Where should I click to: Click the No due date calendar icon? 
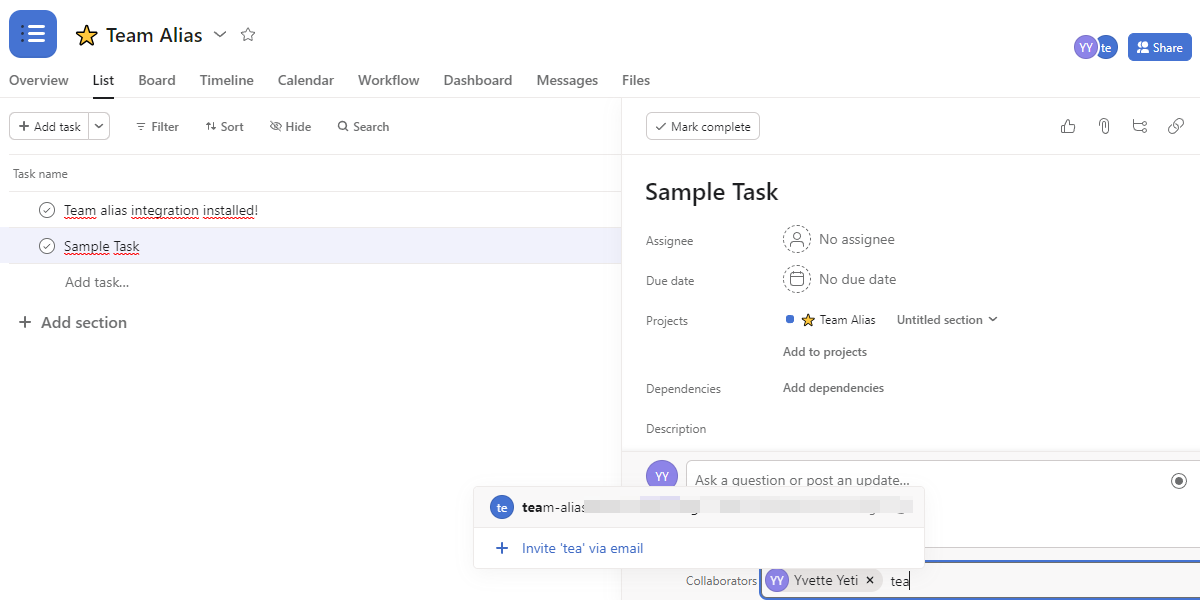(797, 279)
